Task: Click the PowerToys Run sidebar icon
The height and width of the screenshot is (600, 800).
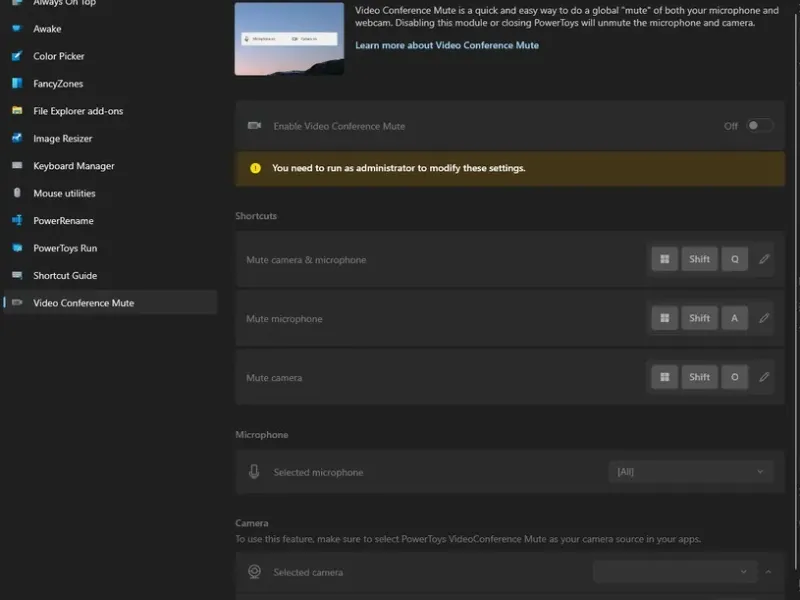Action: pyautogui.click(x=17, y=248)
